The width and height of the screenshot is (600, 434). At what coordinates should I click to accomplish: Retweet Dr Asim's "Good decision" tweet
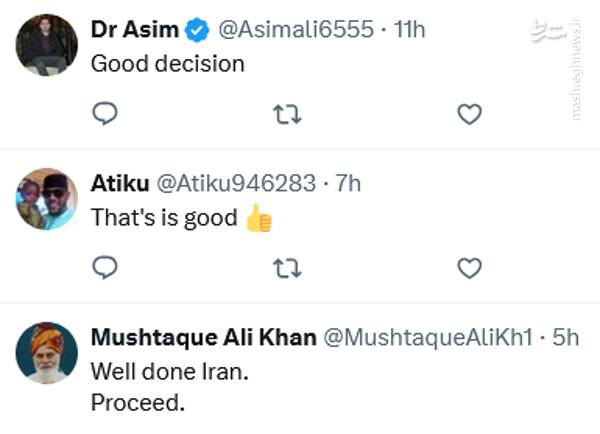coord(287,115)
